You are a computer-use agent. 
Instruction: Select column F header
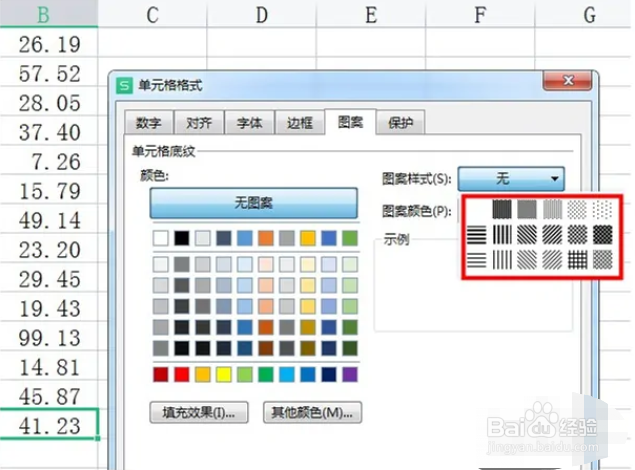pos(480,15)
